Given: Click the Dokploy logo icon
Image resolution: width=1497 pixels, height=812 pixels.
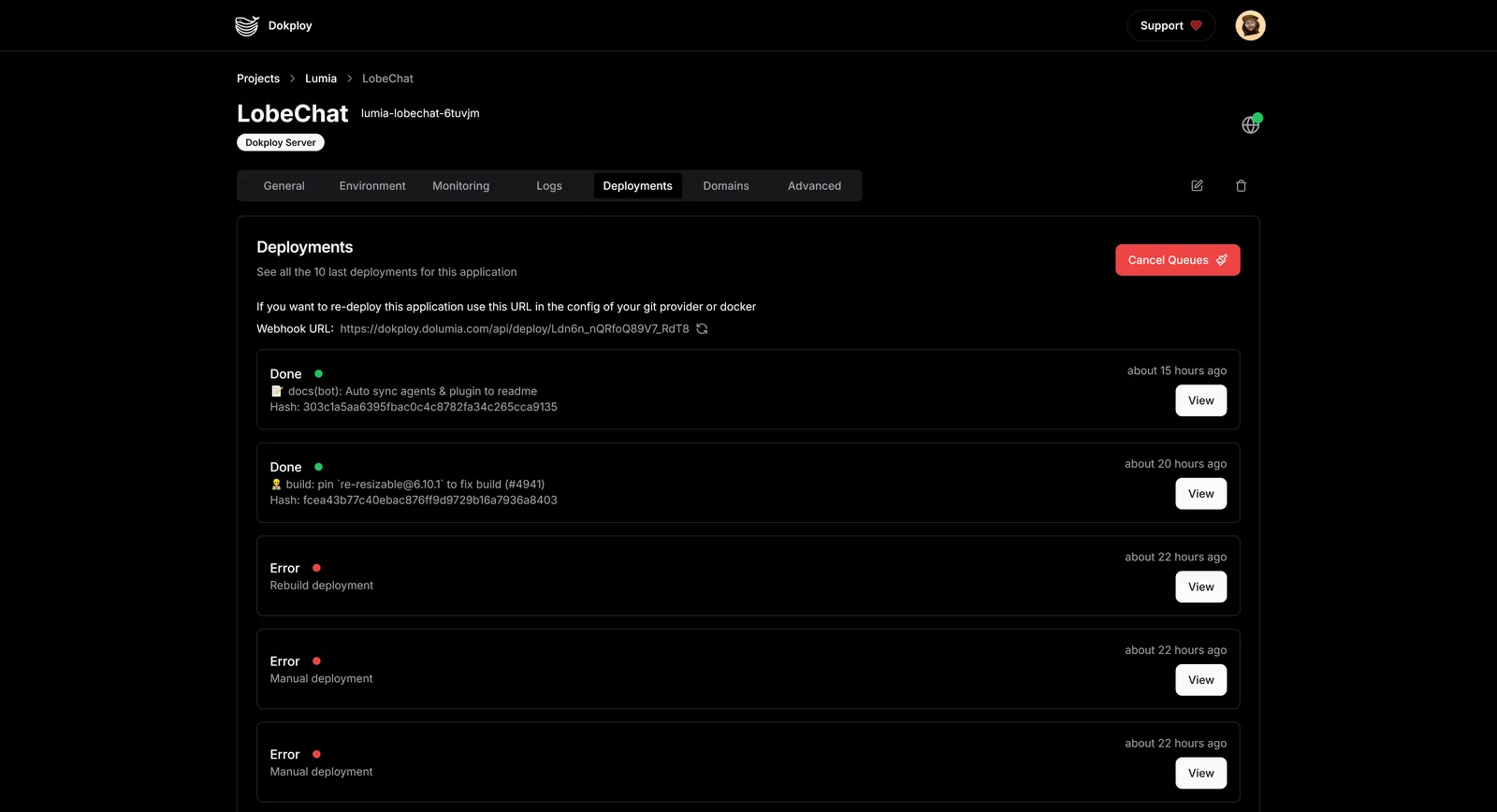Looking at the screenshot, I should point(247,25).
